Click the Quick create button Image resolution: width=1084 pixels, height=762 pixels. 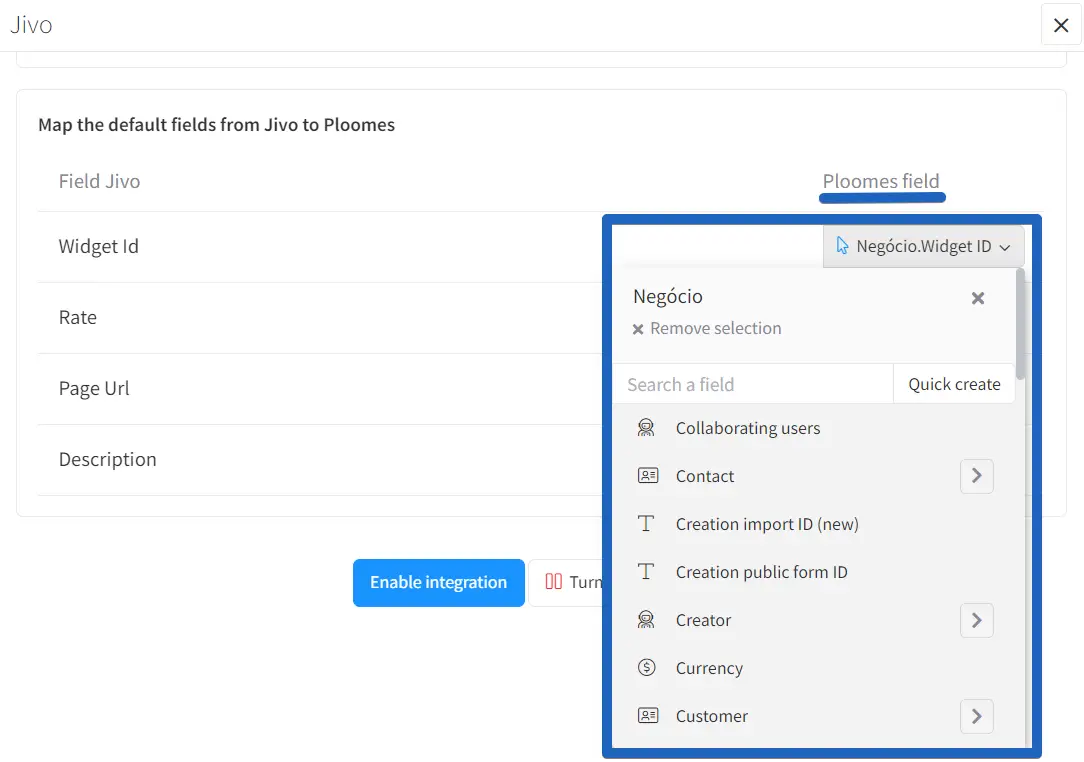pyautogui.click(x=953, y=384)
